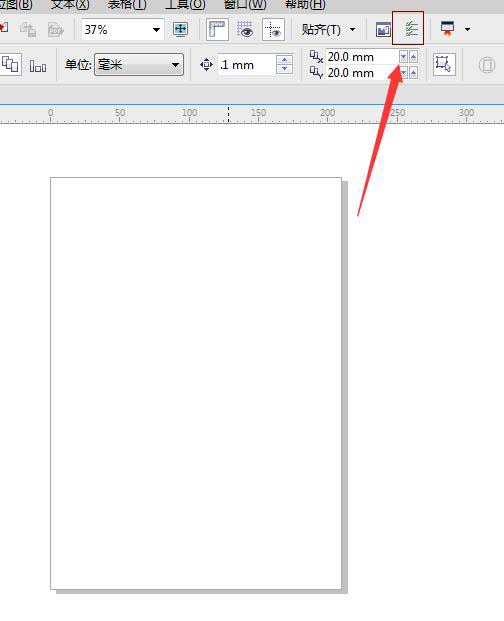
Task: Open the 单位 毫米 units dropdown
Action: click(x=139, y=65)
